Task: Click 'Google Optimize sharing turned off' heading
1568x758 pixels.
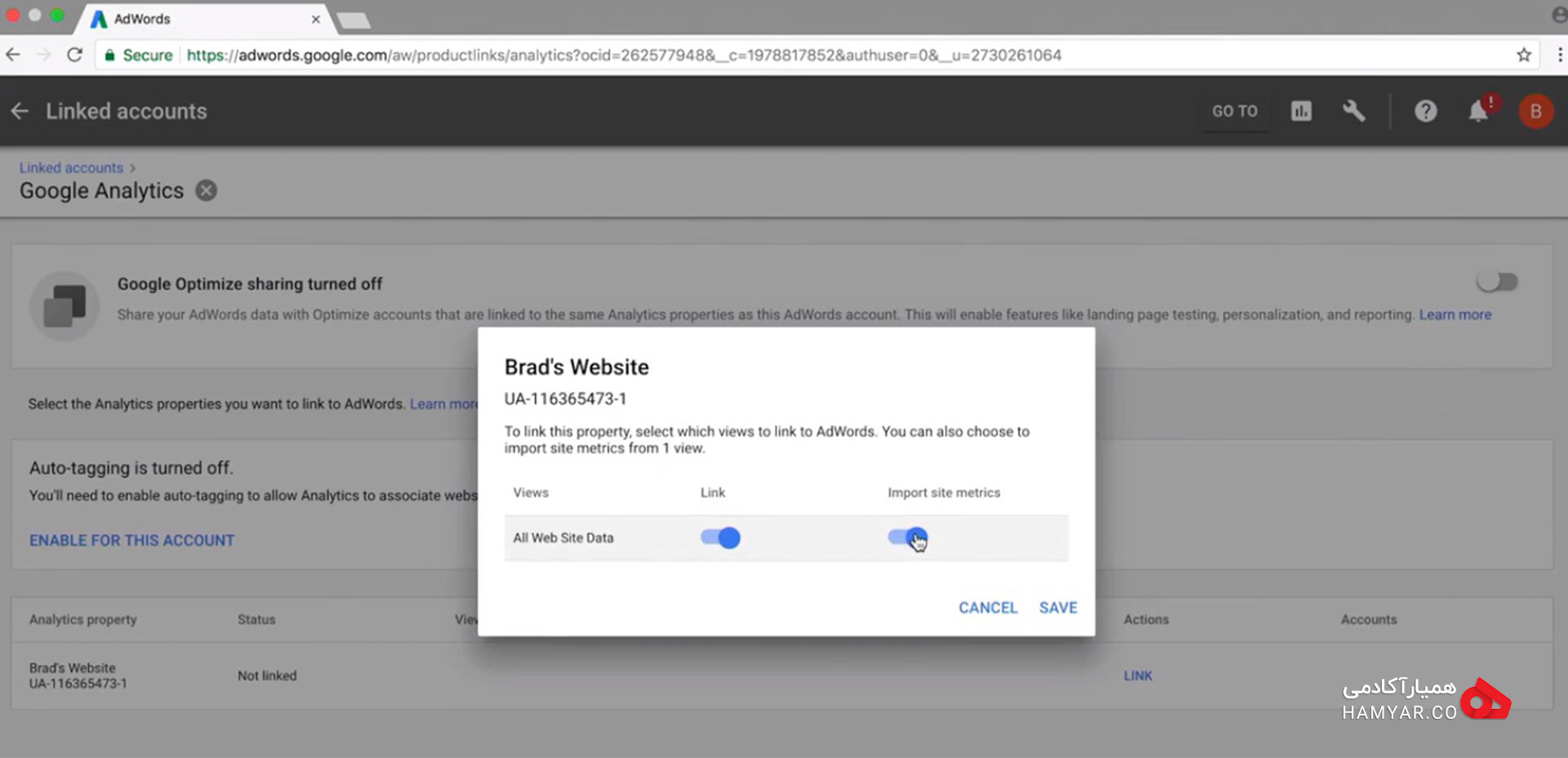Action: click(x=249, y=283)
